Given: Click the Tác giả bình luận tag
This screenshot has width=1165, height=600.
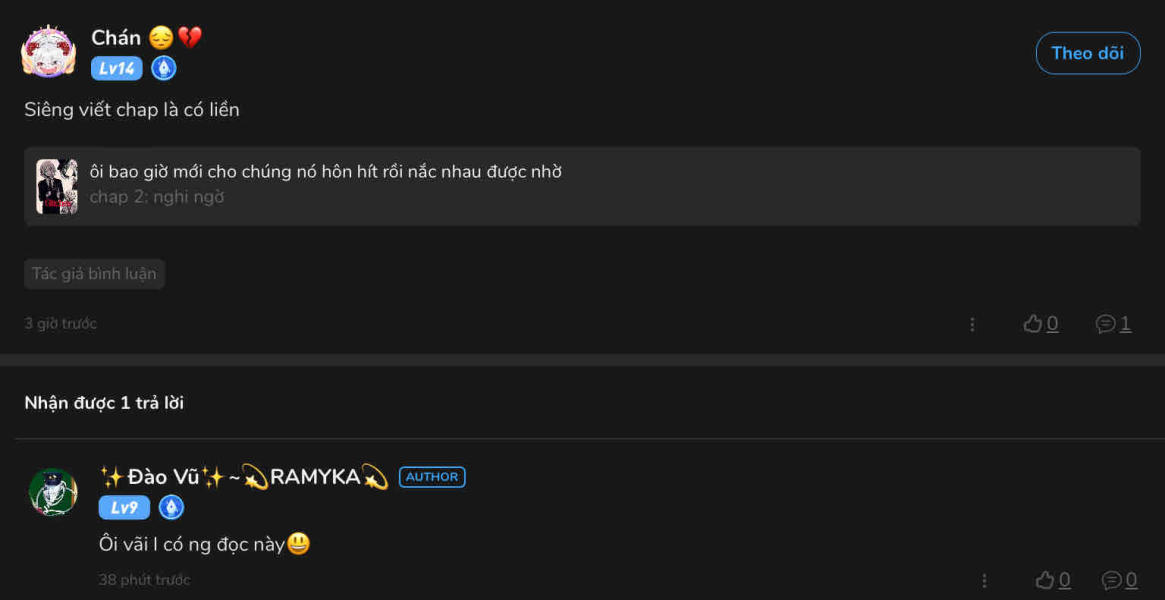Looking at the screenshot, I should coord(94,274).
